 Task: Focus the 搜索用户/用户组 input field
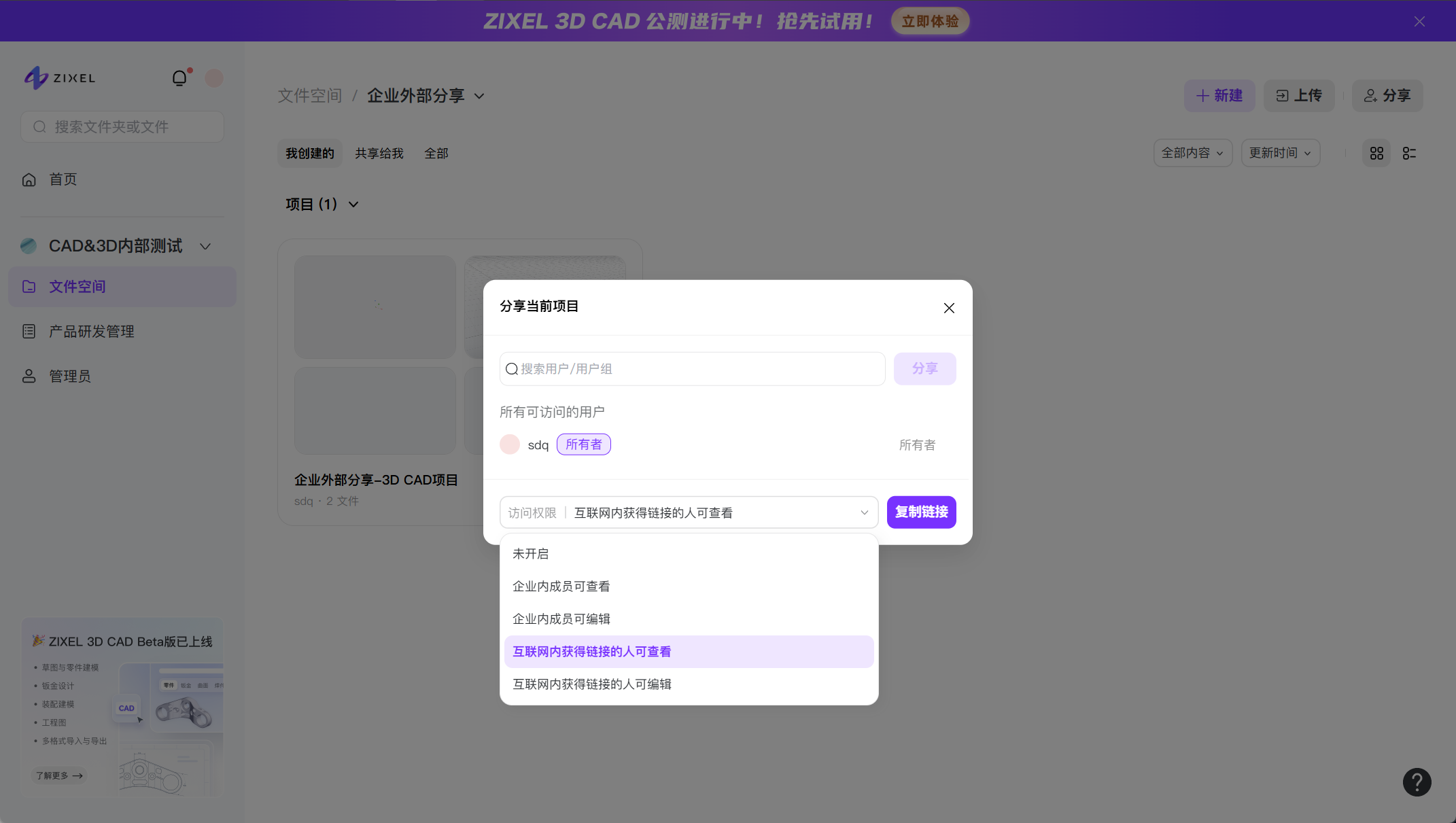692,369
